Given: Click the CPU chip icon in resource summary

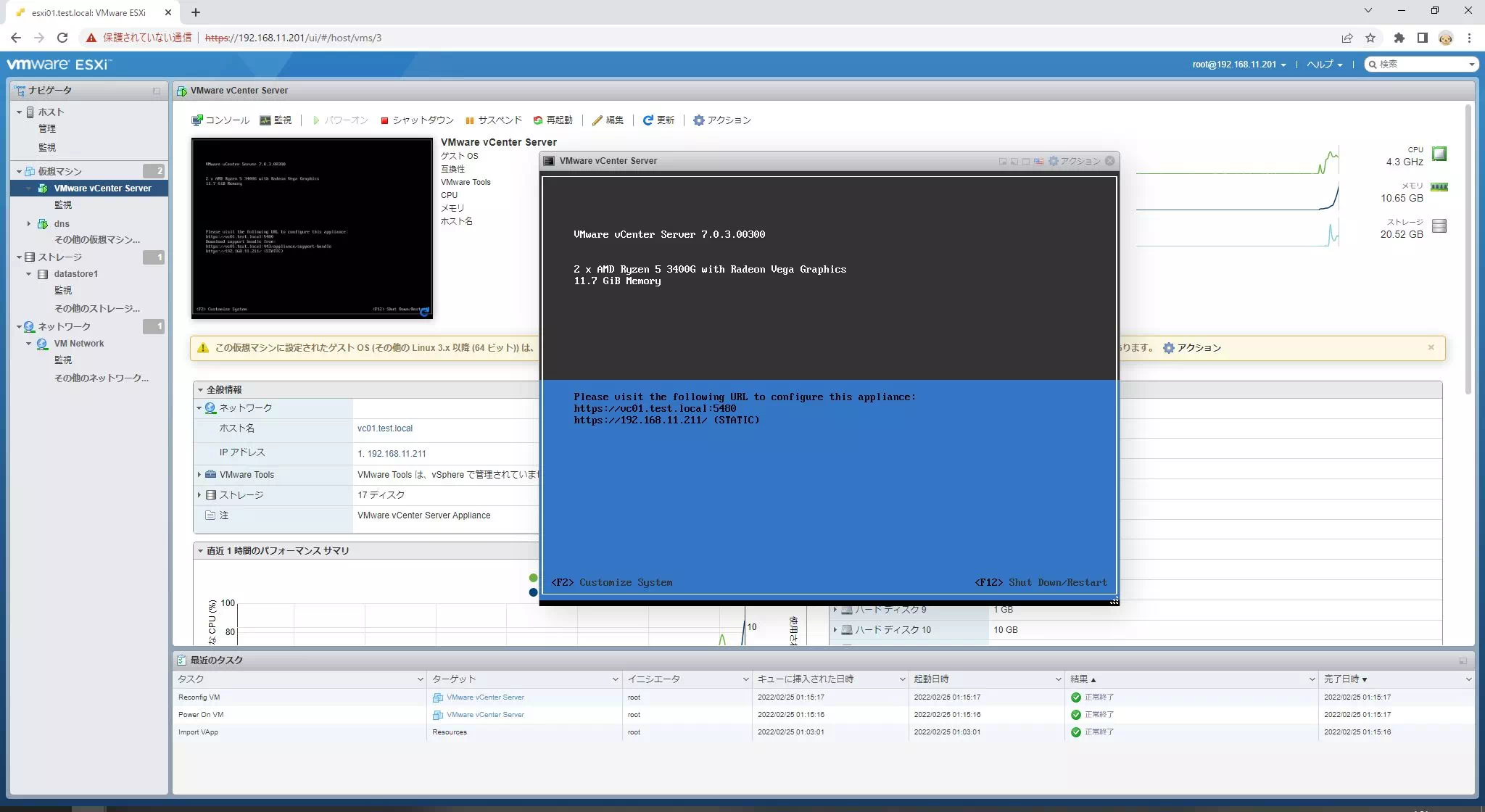Looking at the screenshot, I should [x=1439, y=154].
